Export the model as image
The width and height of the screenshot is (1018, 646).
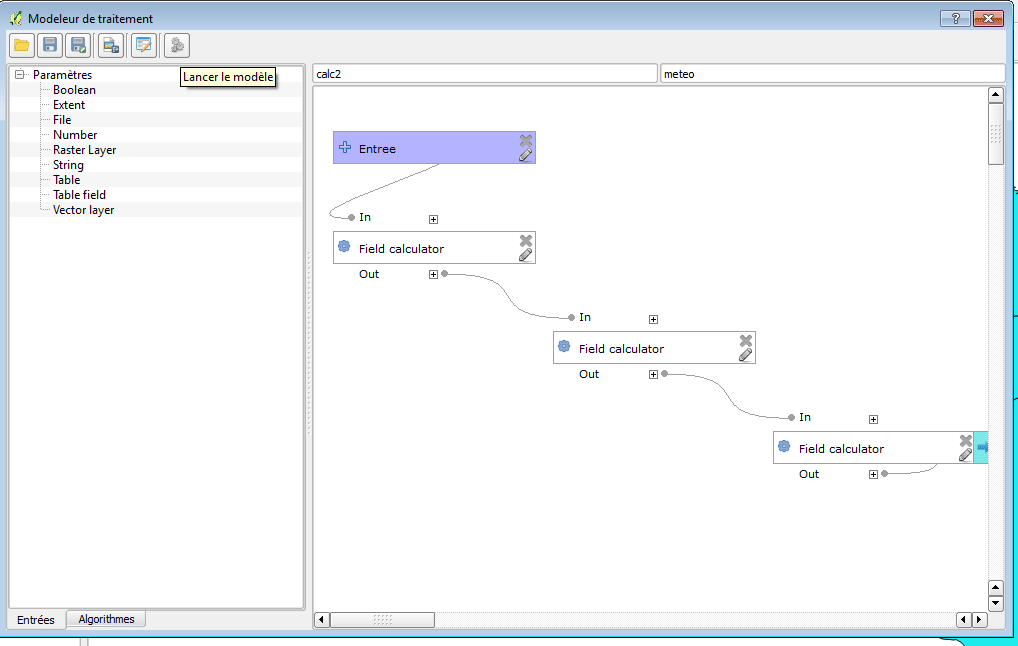111,45
